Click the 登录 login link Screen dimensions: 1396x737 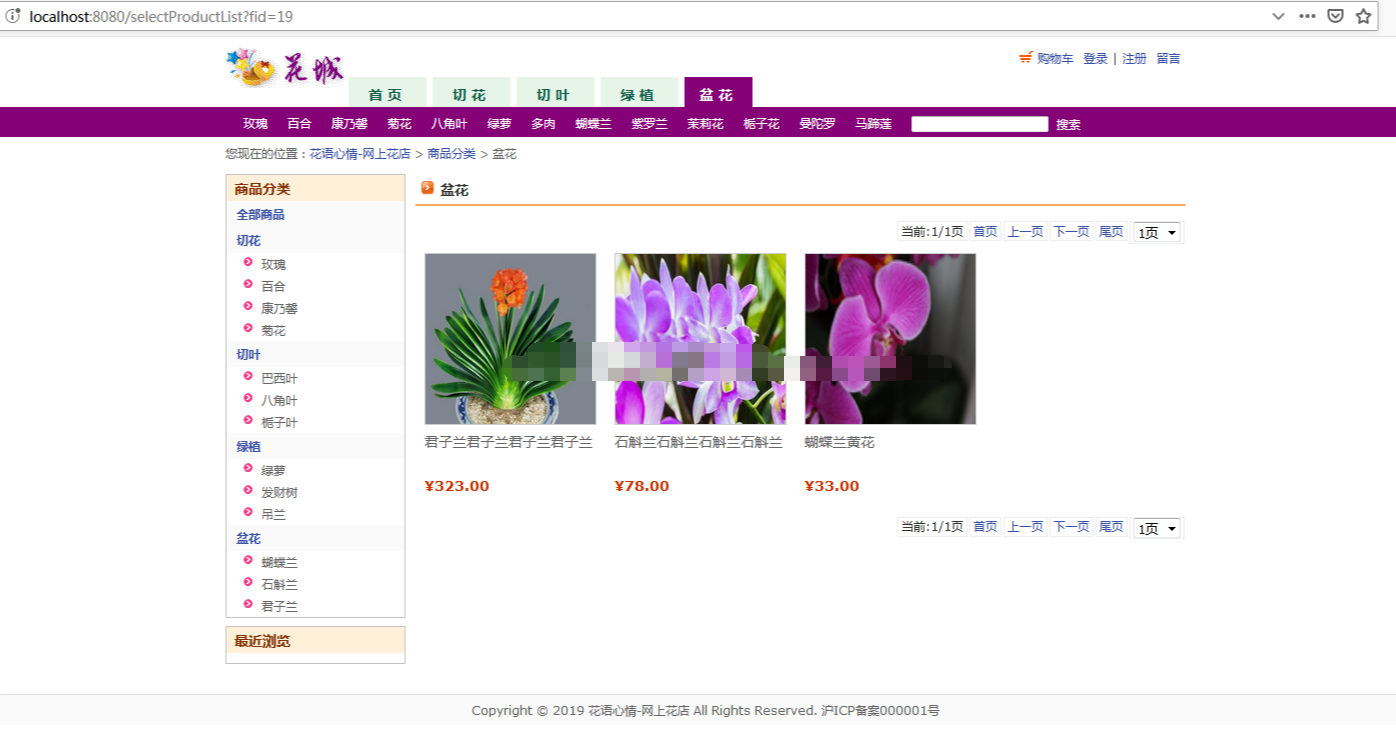[1095, 59]
